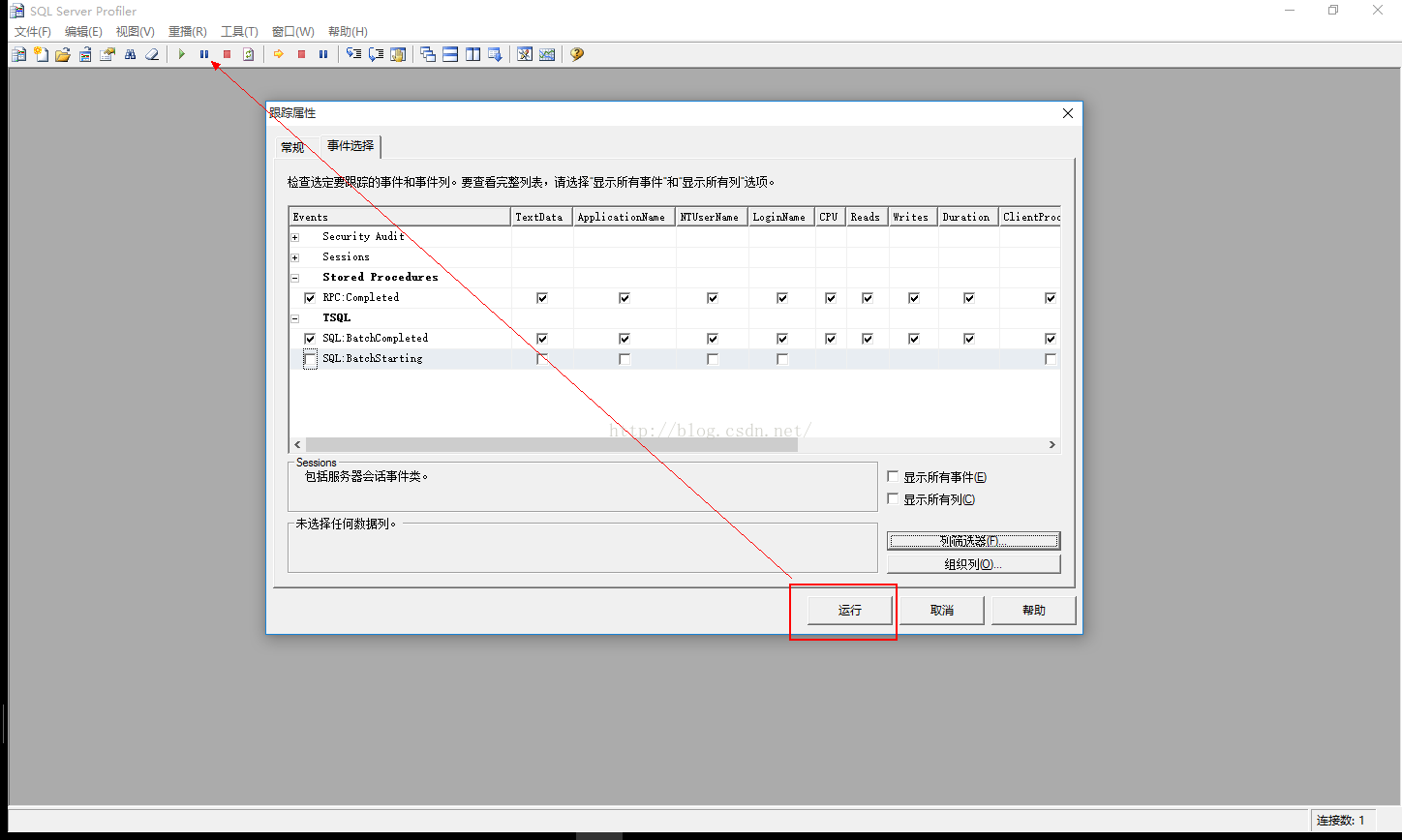Collapse the TSQL event category
1402x840 pixels.
(x=295, y=318)
